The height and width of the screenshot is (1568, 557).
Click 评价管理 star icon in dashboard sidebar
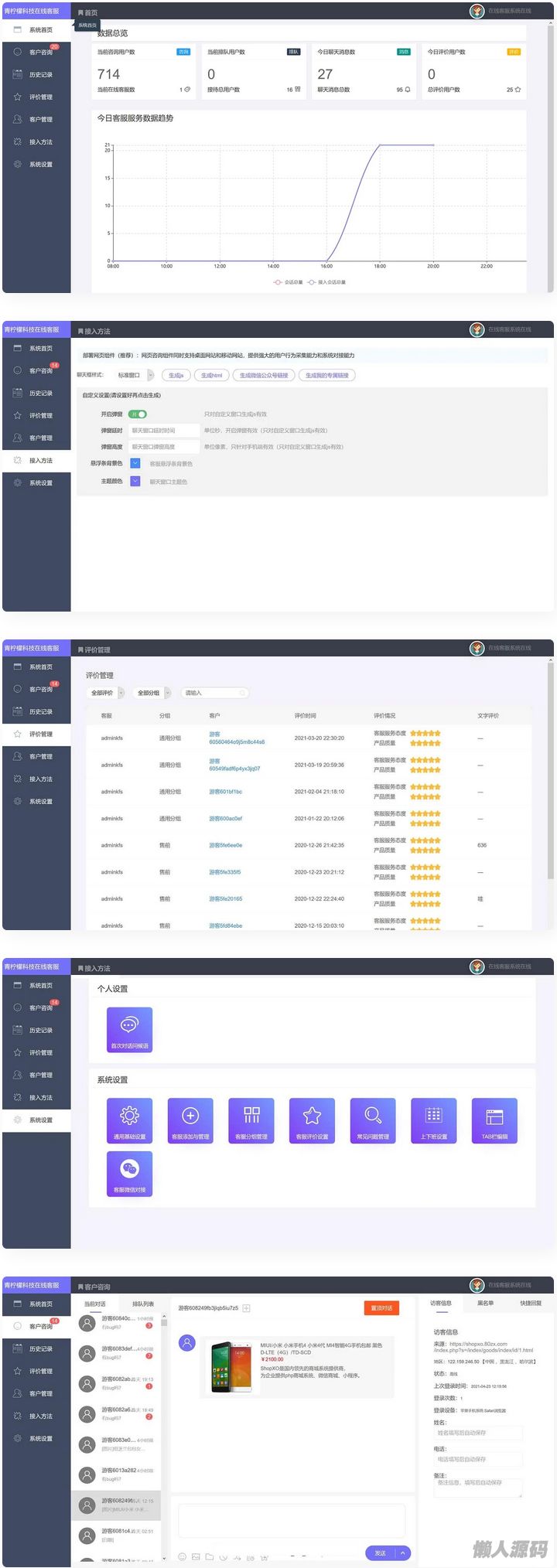pyautogui.click(x=17, y=97)
